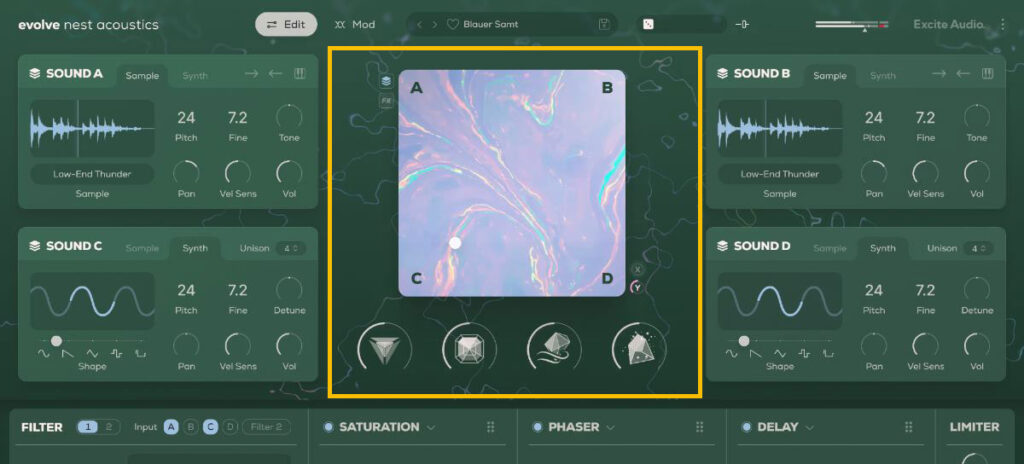
Task: Select the Synth tab in Sound A
Action: point(195,76)
